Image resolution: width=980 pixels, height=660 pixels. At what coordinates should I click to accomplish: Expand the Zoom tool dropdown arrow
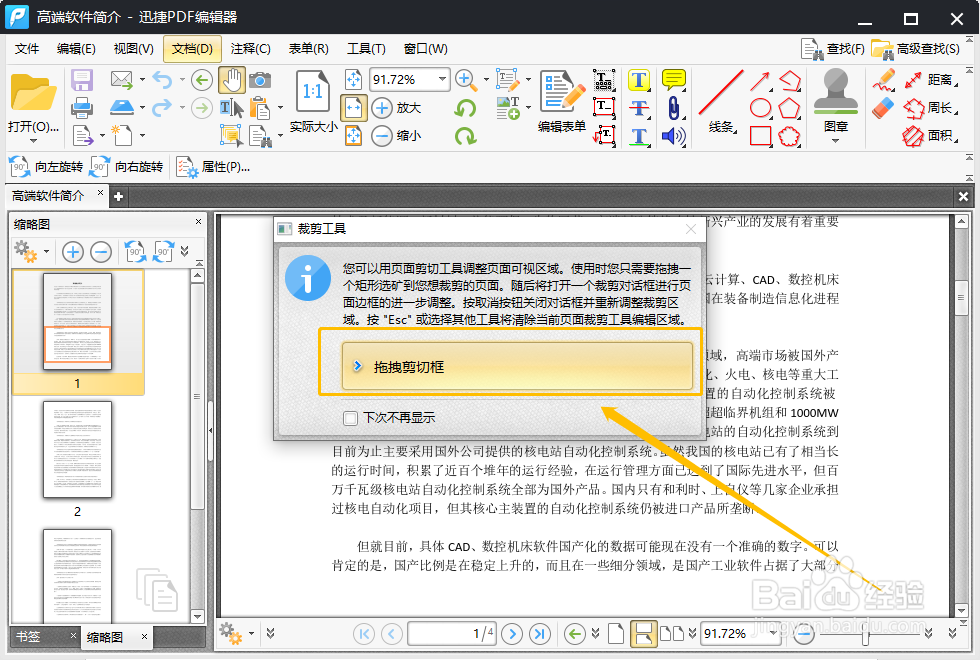[x=486, y=79]
